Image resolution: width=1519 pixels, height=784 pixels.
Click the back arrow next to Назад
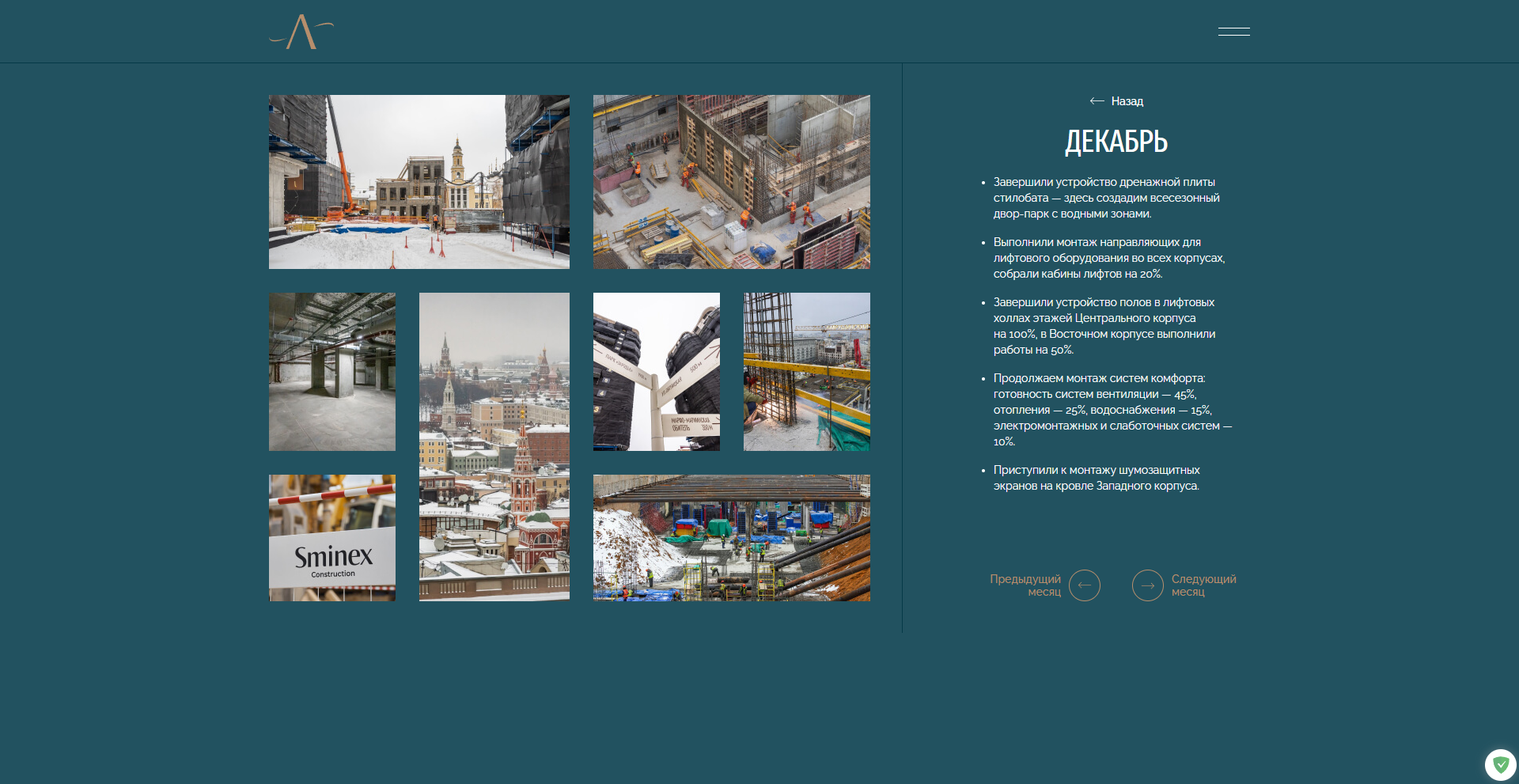click(1097, 100)
